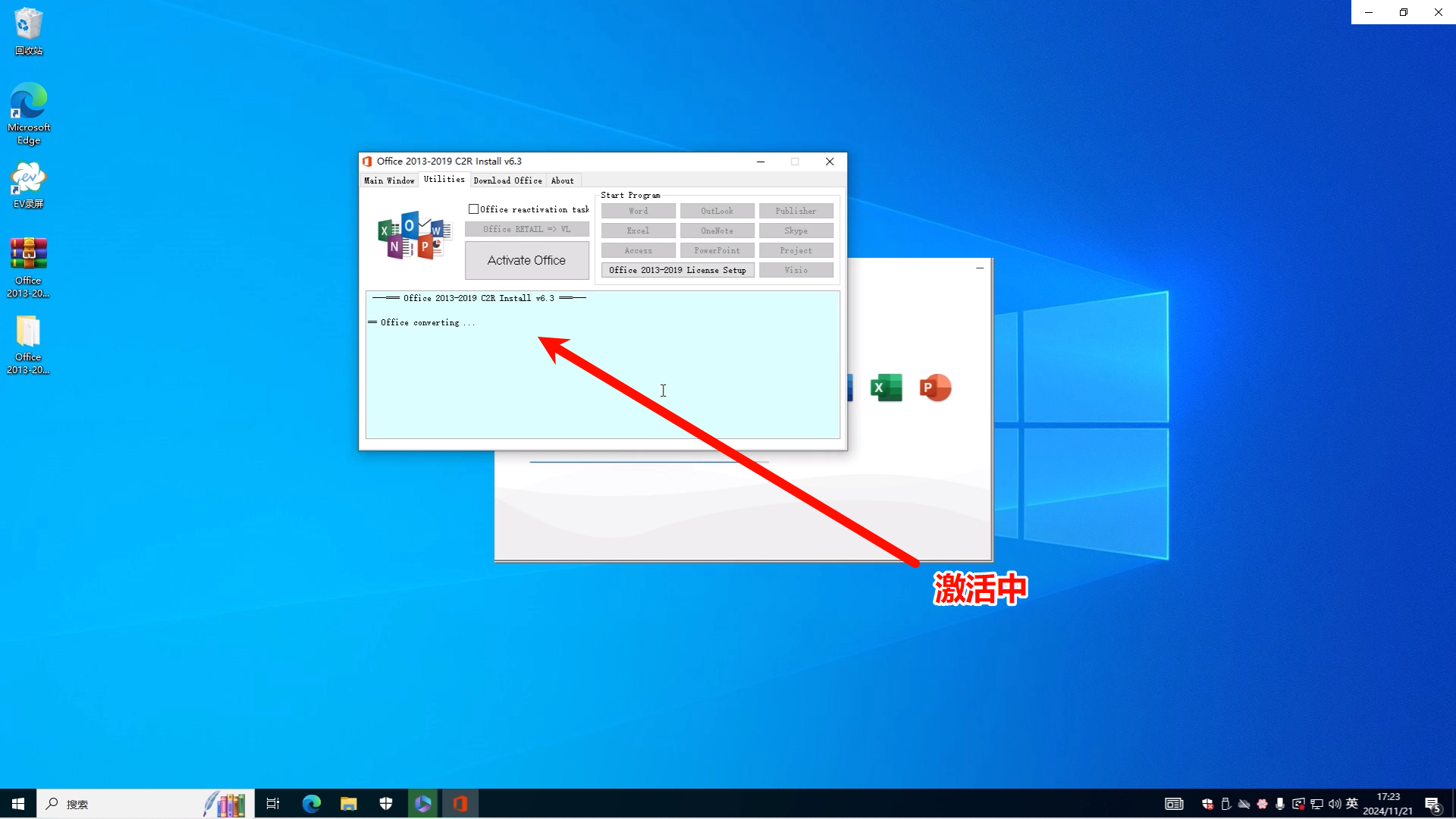This screenshot has width=1456, height=819.
Task: Click the books illustration in search box
Action: tap(224, 804)
